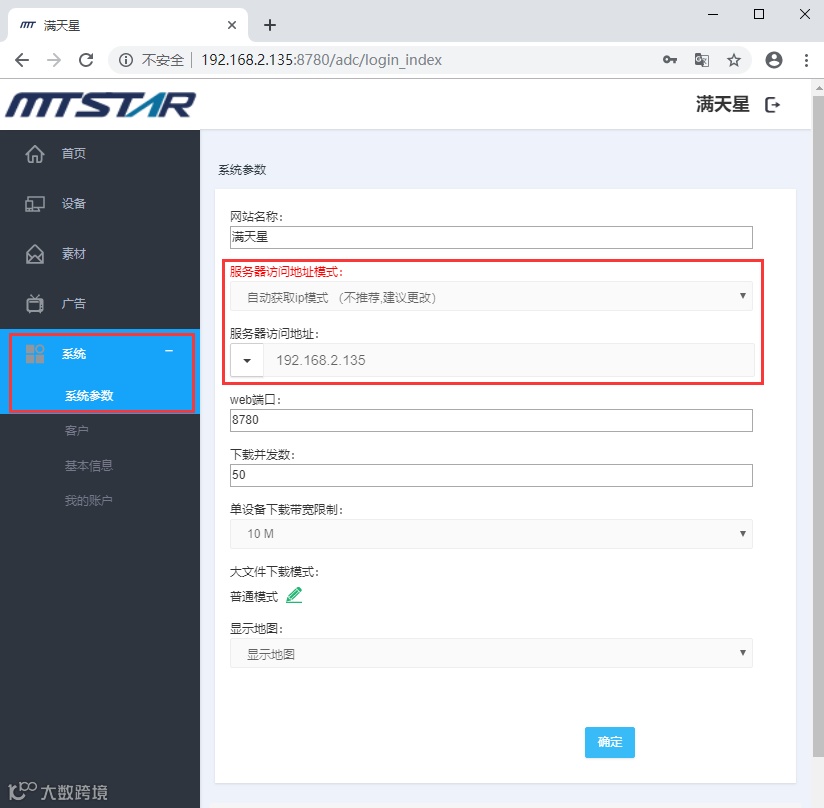
Task: Collapse the 系统 menu with minus sign
Action: (169, 351)
